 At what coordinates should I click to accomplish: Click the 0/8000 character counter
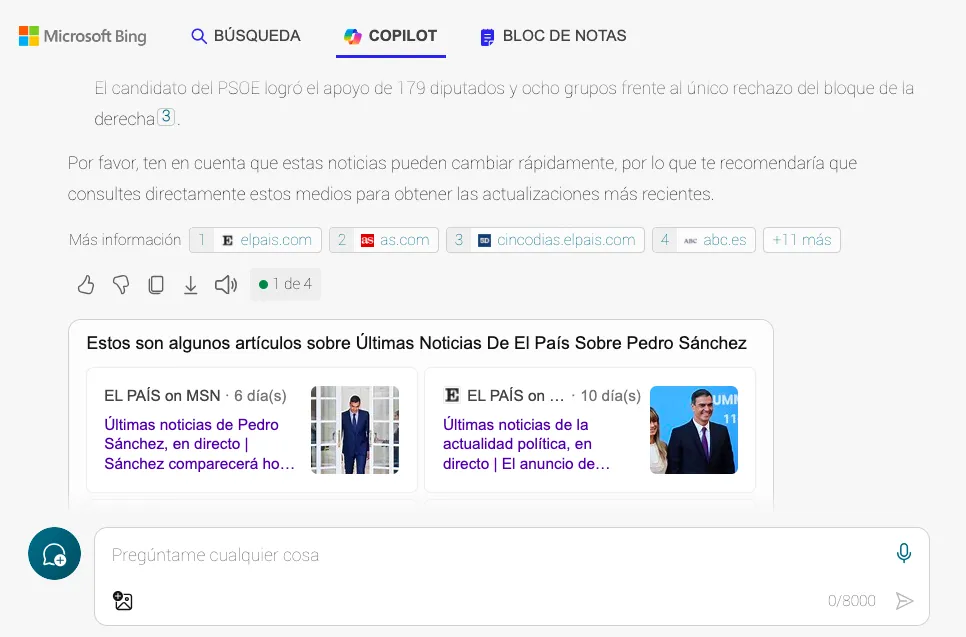pos(851,601)
